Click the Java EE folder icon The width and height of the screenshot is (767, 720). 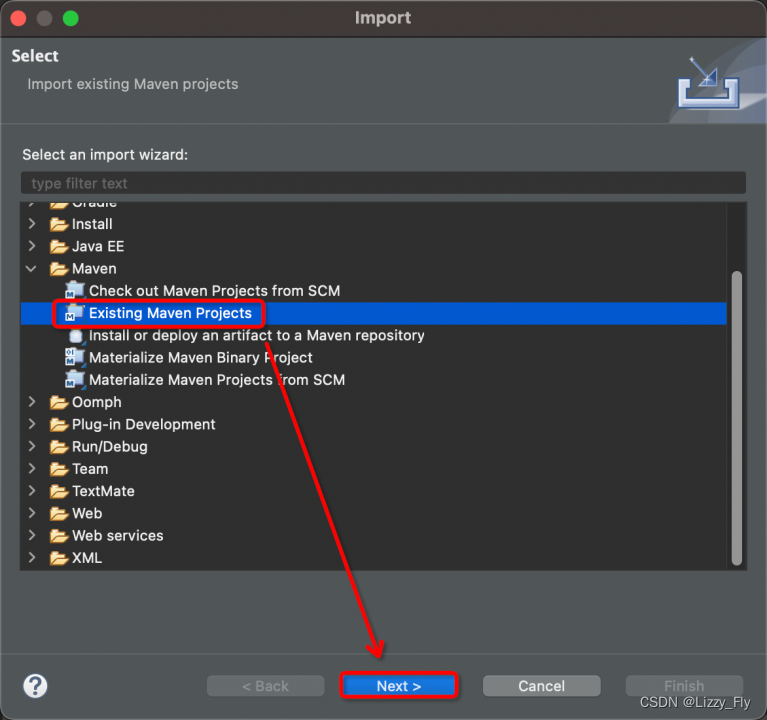pos(59,247)
